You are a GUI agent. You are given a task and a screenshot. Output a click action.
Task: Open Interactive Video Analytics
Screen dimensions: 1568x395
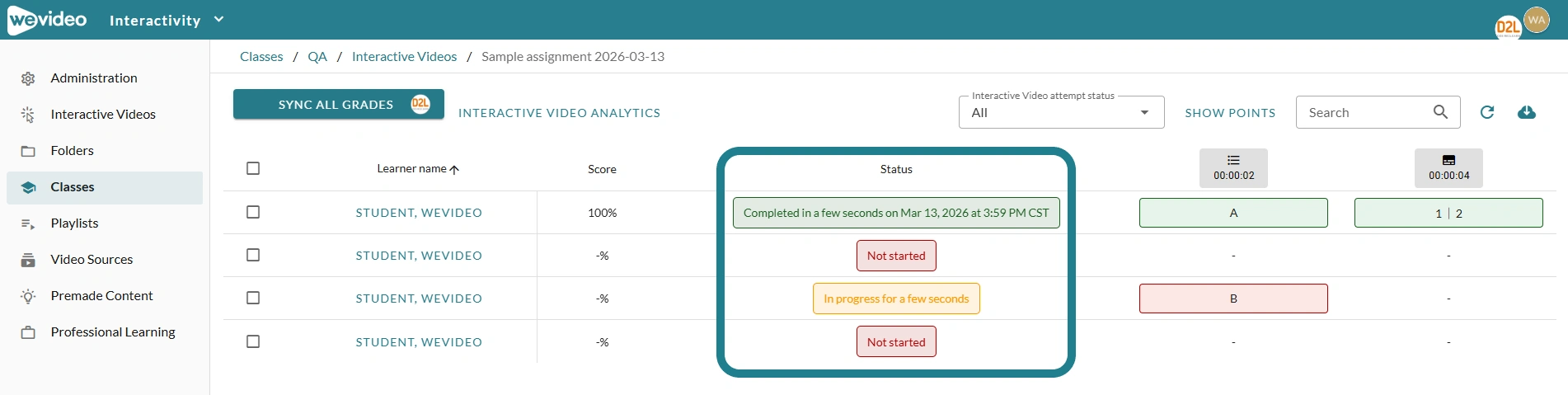pyautogui.click(x=559, y=113)
